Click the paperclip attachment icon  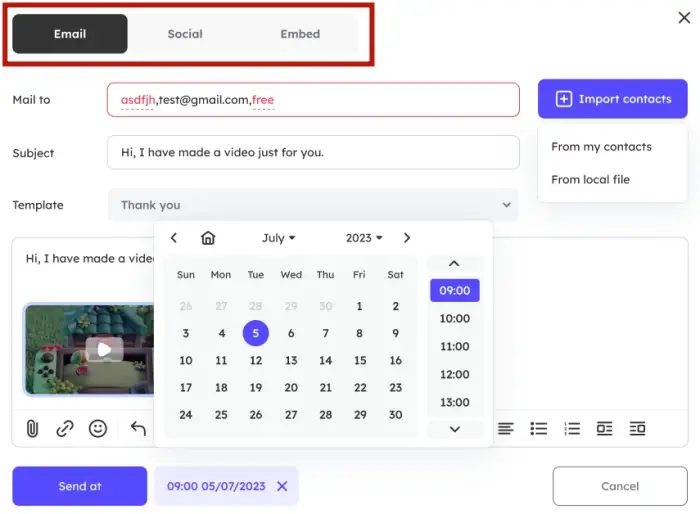(x=32, y=428)
